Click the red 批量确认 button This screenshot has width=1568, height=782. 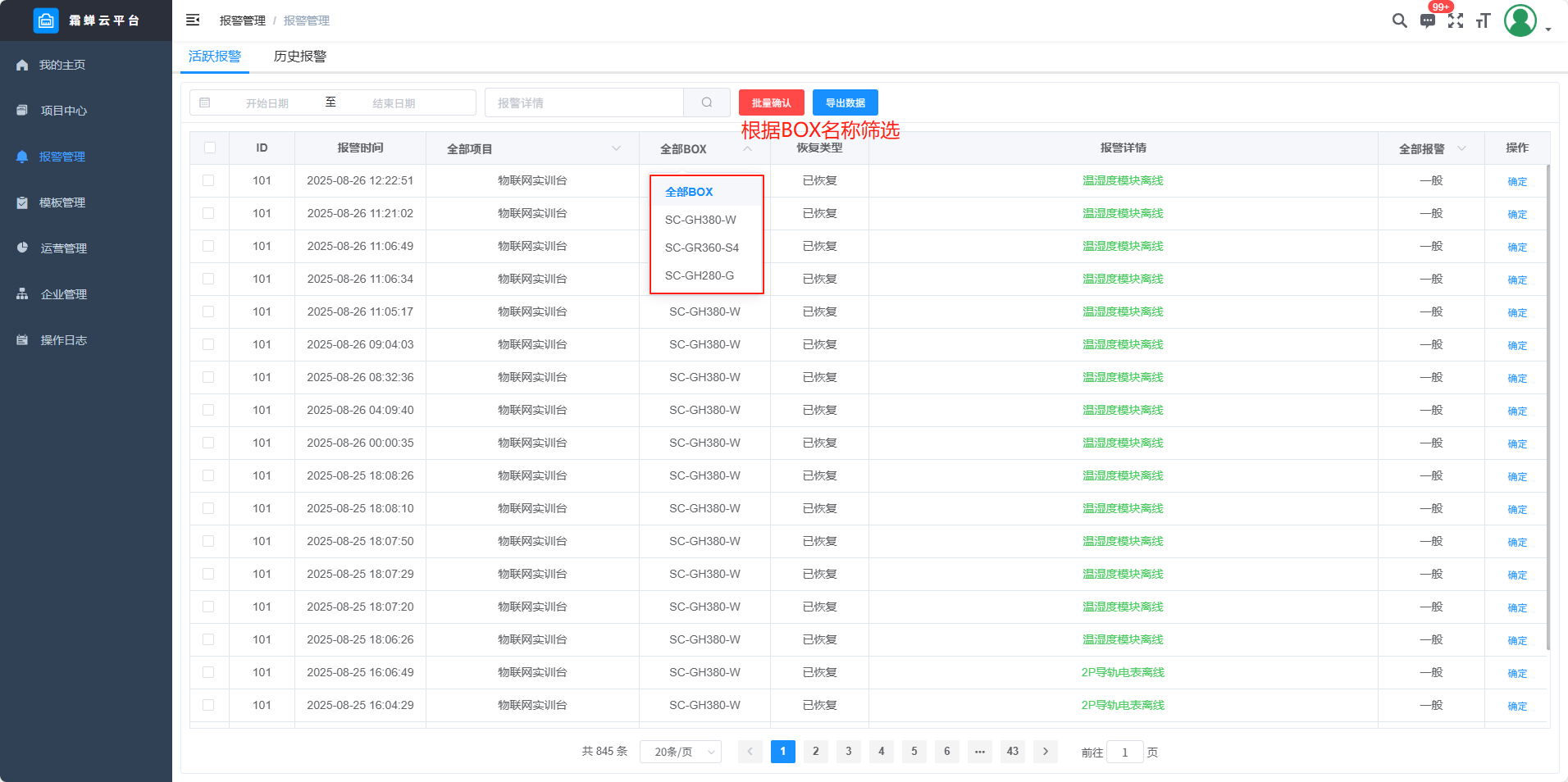[x=771, y=102]
